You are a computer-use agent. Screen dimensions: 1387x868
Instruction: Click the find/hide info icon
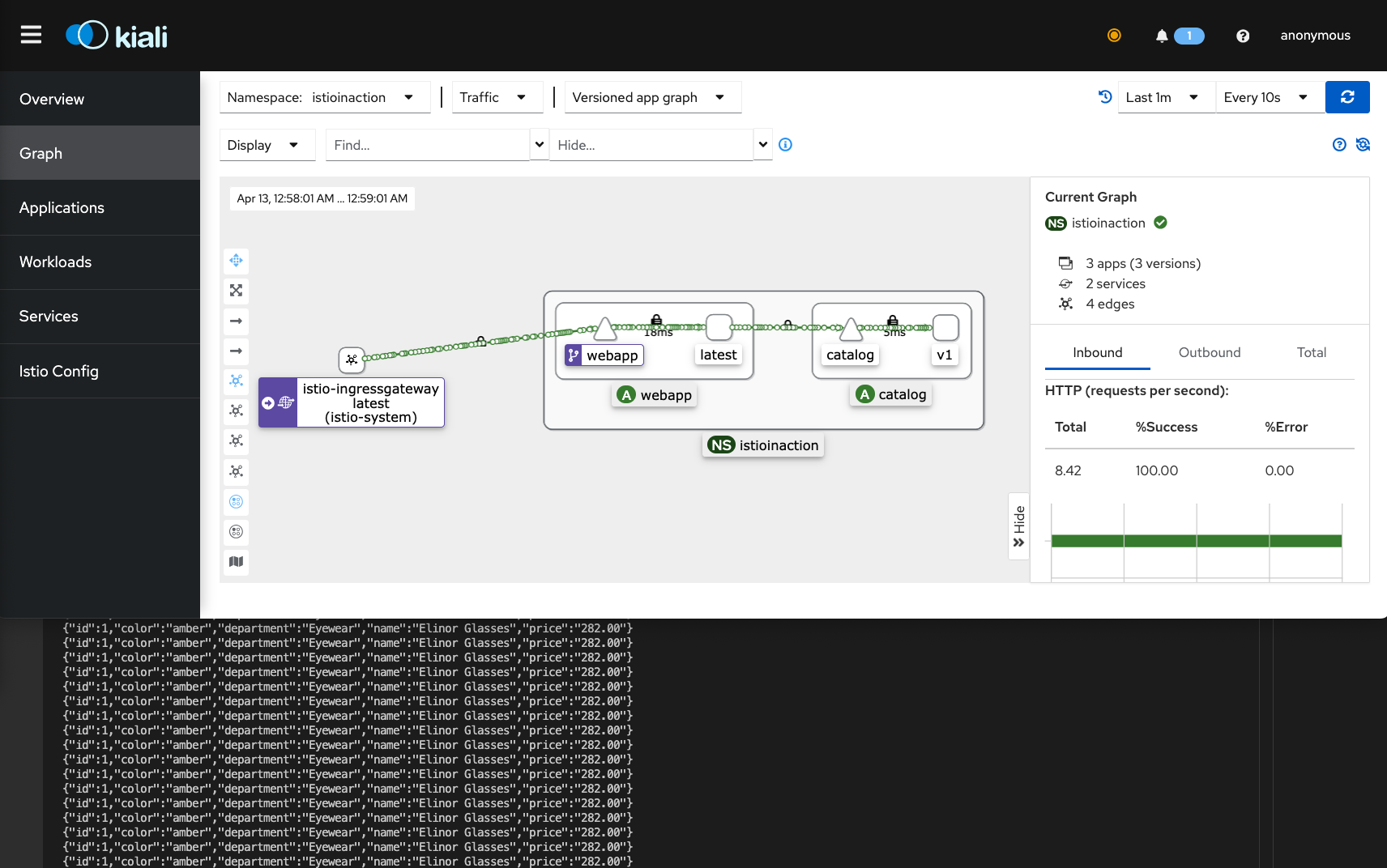[x=785, y=145]
